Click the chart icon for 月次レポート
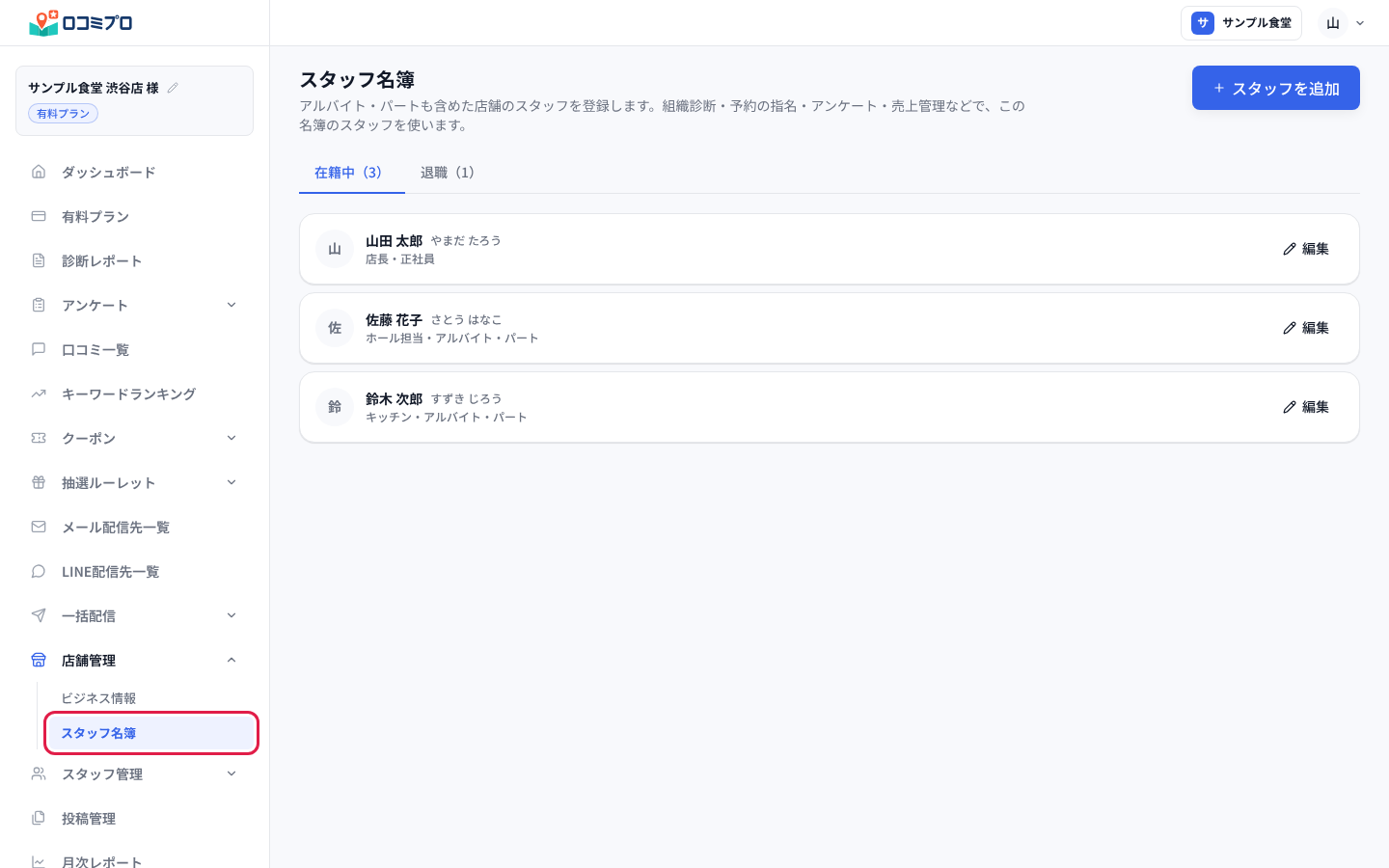The width and height of the screenshot is (1389, 868). coord(39,861)
